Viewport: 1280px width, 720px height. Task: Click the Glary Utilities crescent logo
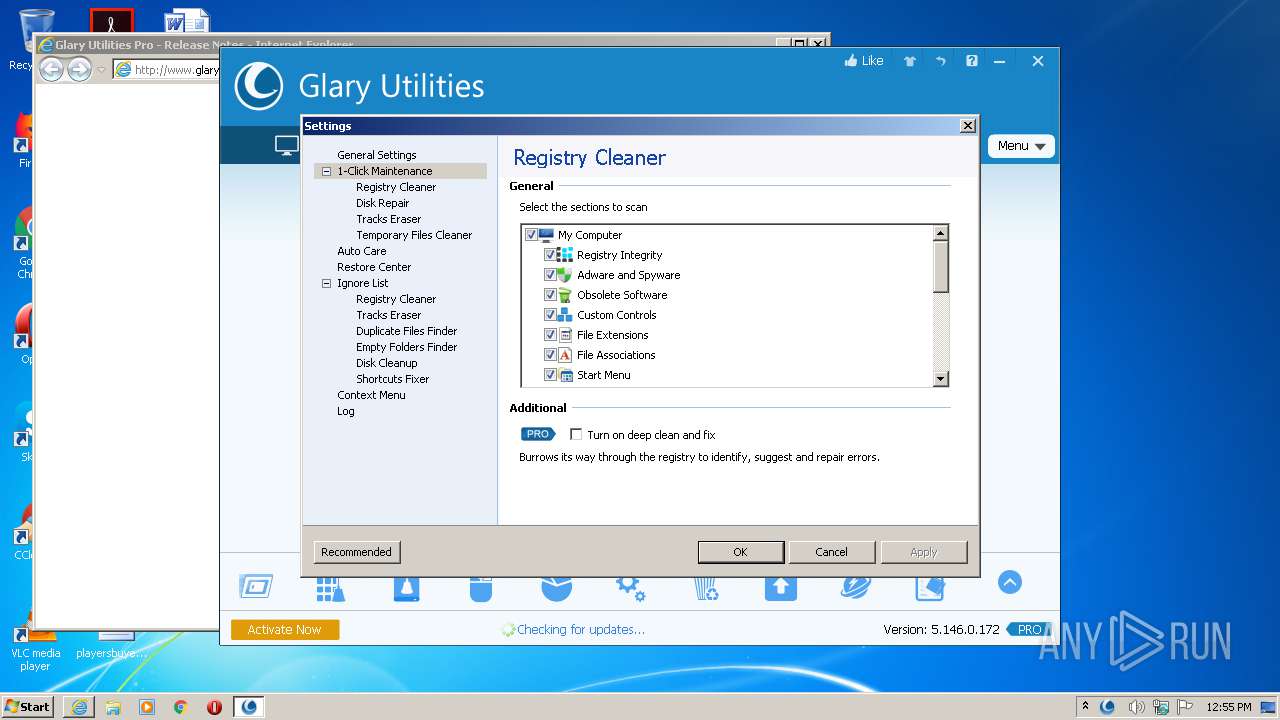click(259, 86)
